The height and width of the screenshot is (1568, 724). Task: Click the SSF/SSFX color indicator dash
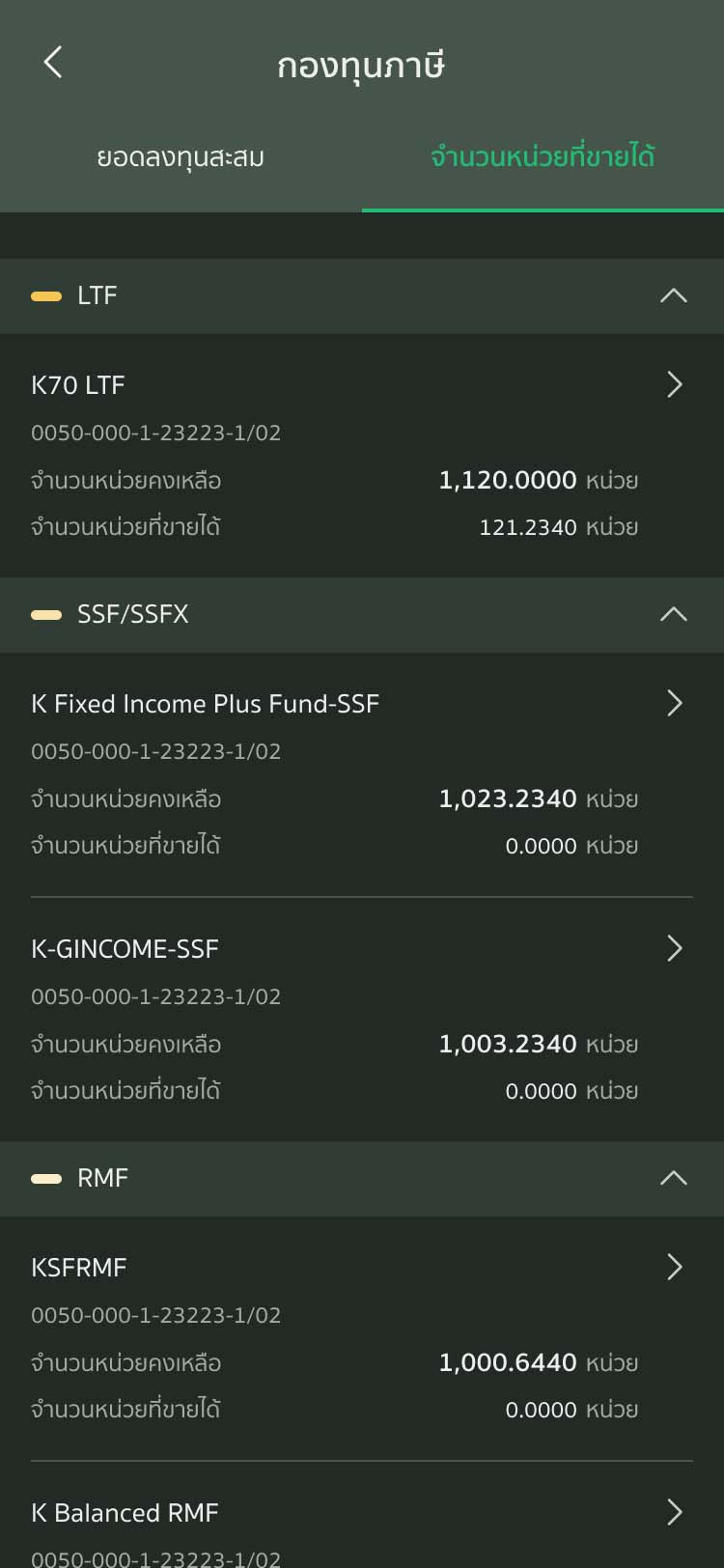(x=46, y=615)
